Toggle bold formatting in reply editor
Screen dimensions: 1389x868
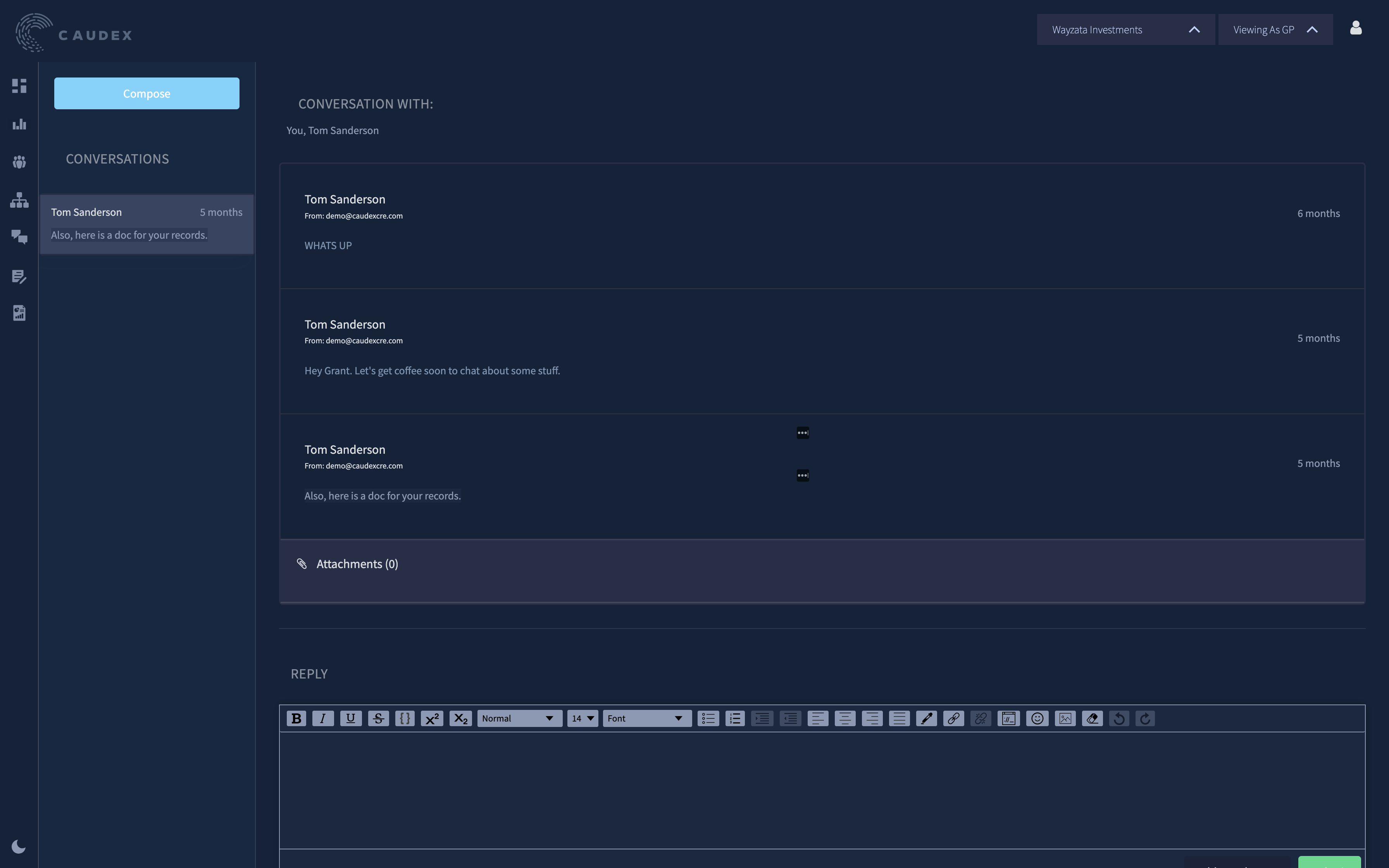(x=296, y=718)
